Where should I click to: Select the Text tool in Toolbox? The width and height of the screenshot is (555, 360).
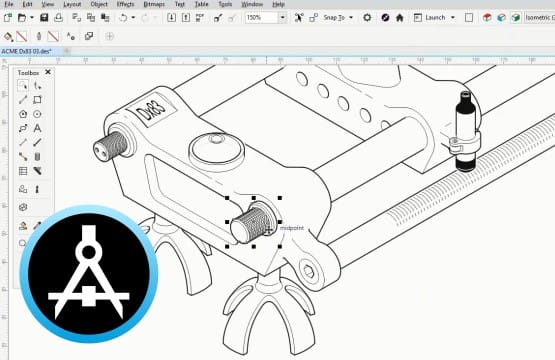(37, 128)
